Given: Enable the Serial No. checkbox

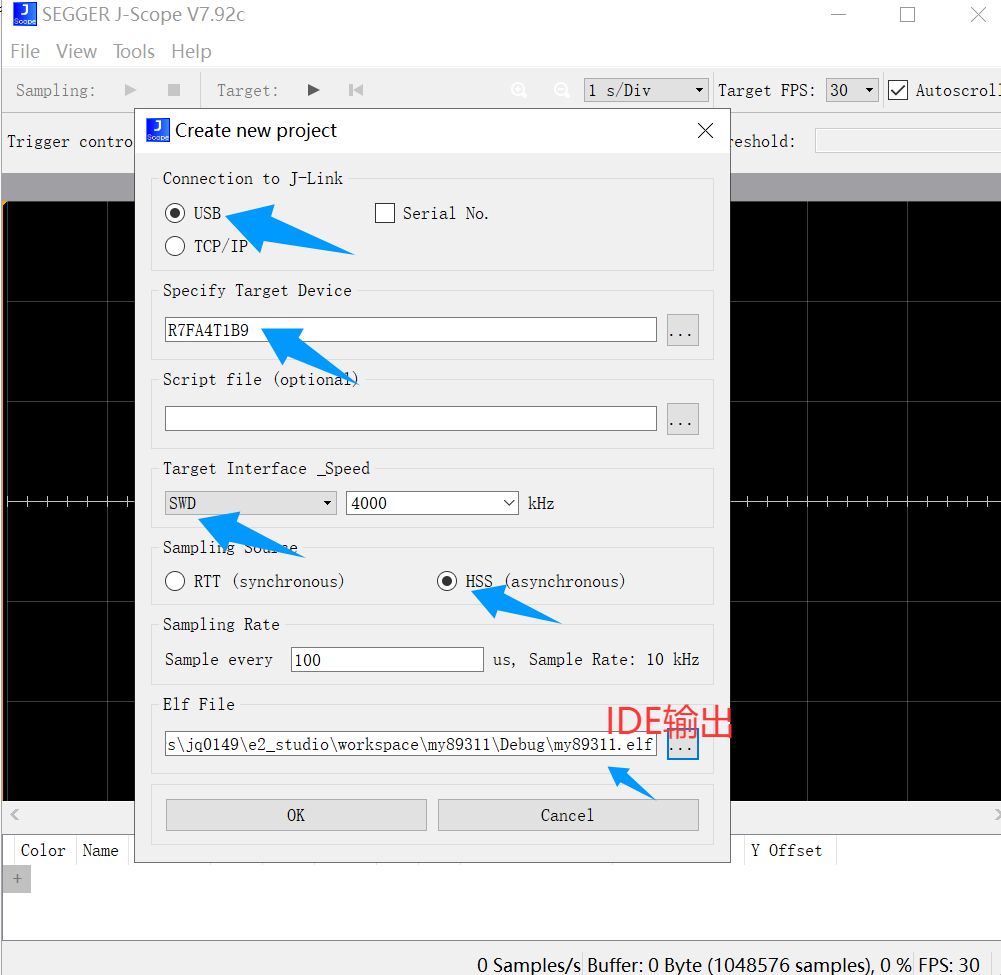Looking at the screenshot, I should point(385,213).
